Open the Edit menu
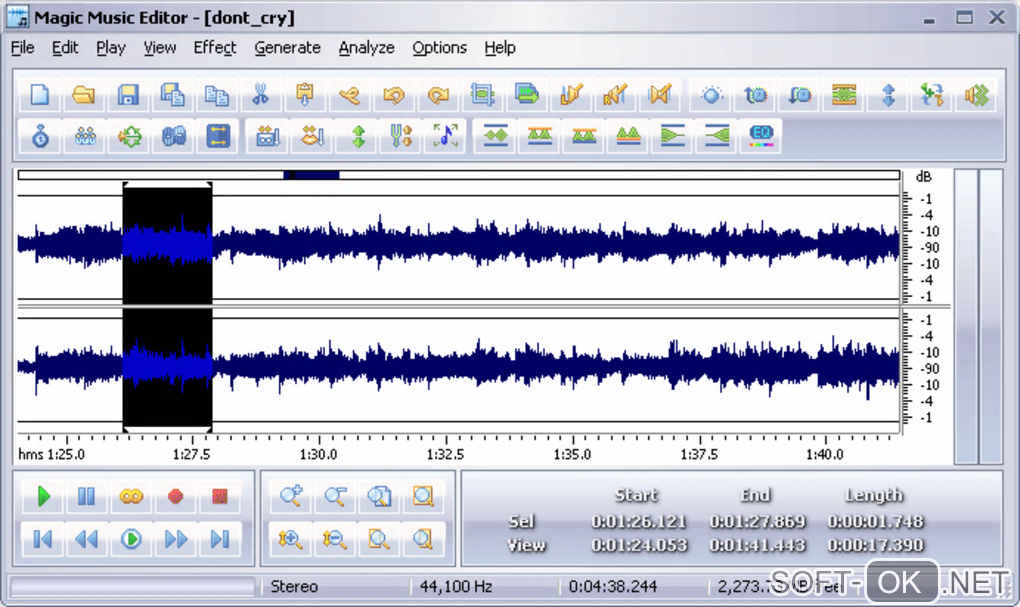This screenshot has width=1020, height=607. (65, 47)
